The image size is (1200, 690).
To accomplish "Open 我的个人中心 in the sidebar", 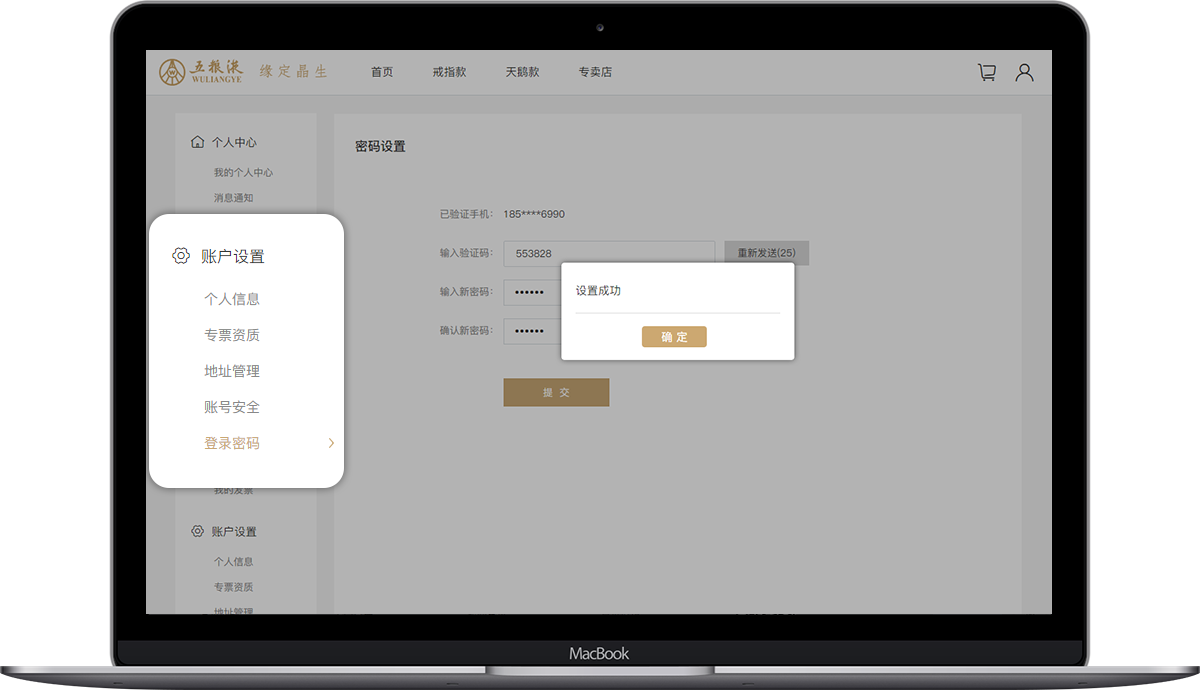I will point(243,173).
